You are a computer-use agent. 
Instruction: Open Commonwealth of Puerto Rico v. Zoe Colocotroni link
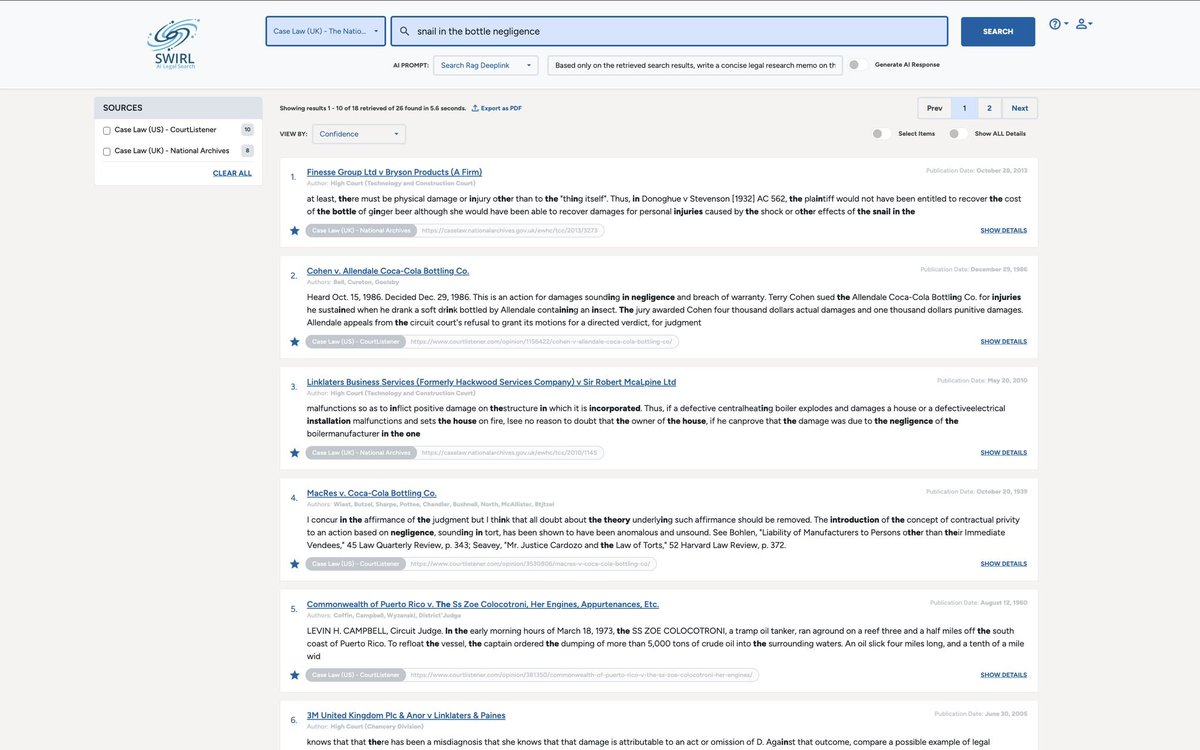483,604
